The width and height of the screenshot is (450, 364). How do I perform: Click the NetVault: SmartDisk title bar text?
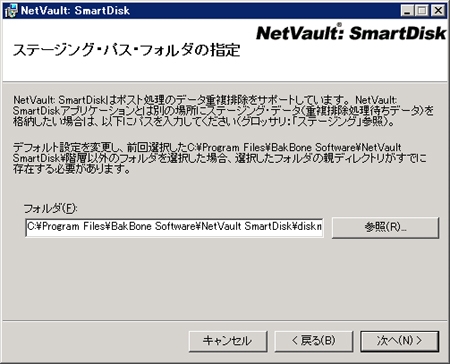click(75, 11)
